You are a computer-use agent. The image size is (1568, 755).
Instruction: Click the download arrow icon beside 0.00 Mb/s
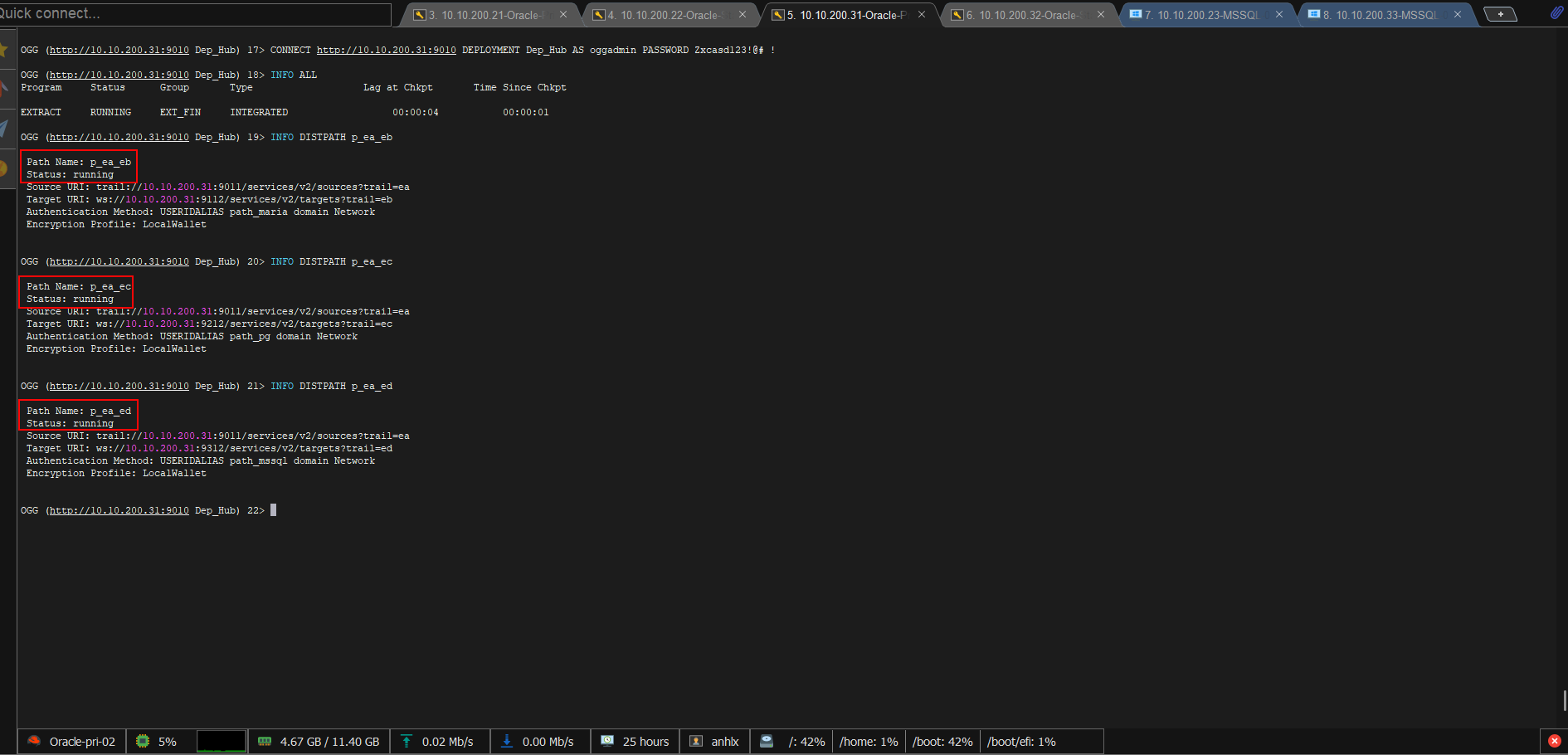506,741
